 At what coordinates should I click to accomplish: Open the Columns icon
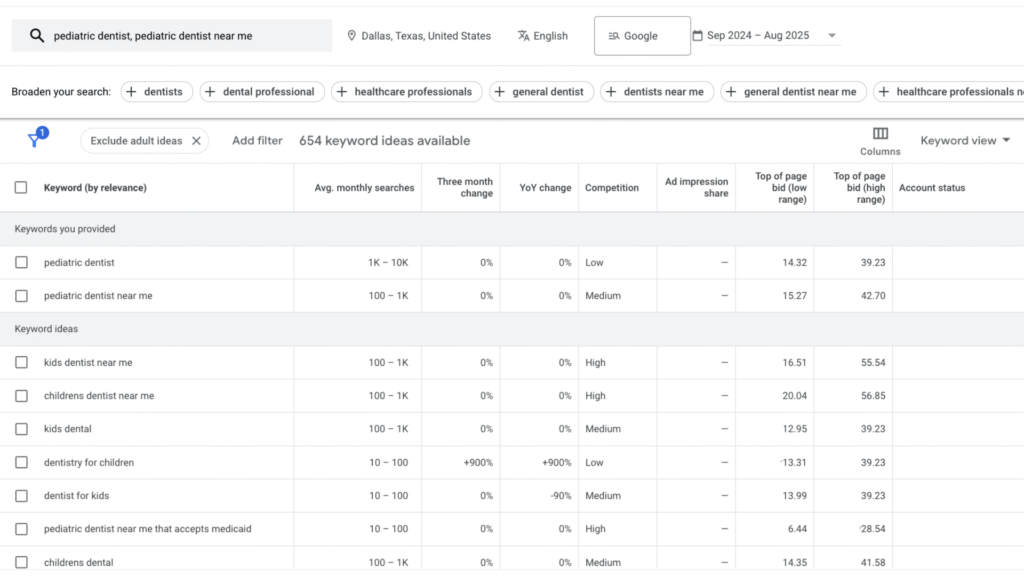880,134
